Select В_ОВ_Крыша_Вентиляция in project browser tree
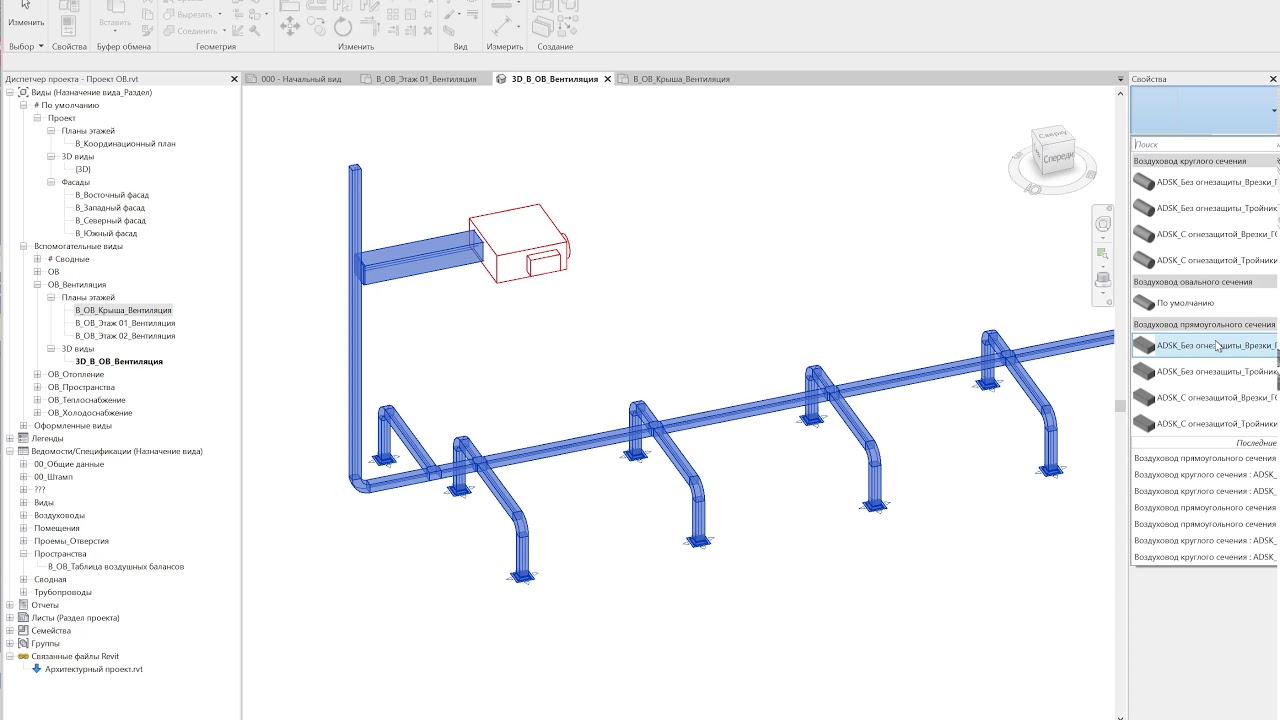This screenshot has width=1280, height=720. (123, 310)
